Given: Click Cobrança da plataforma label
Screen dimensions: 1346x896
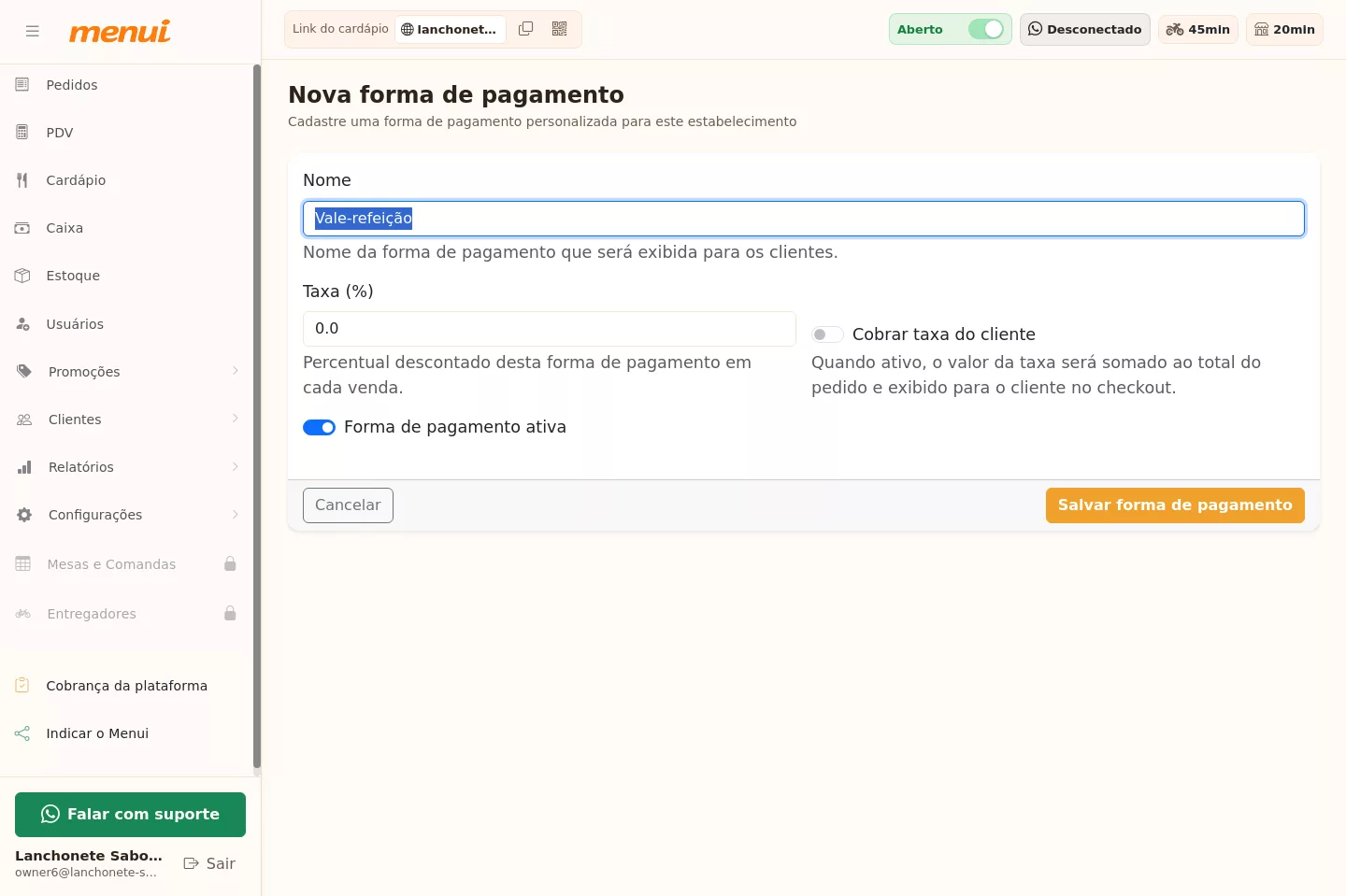Looking at the screenshot, I should [127, 686].
